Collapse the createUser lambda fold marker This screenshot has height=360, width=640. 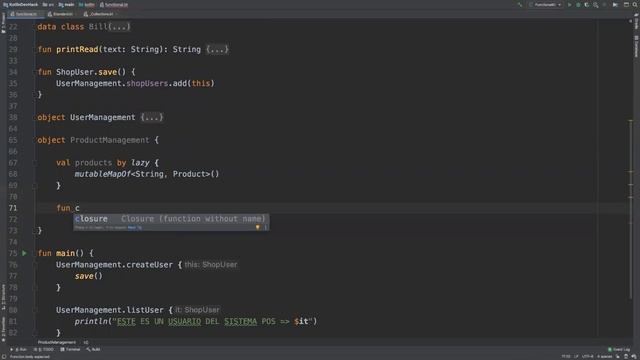click(x=35, y=265)
